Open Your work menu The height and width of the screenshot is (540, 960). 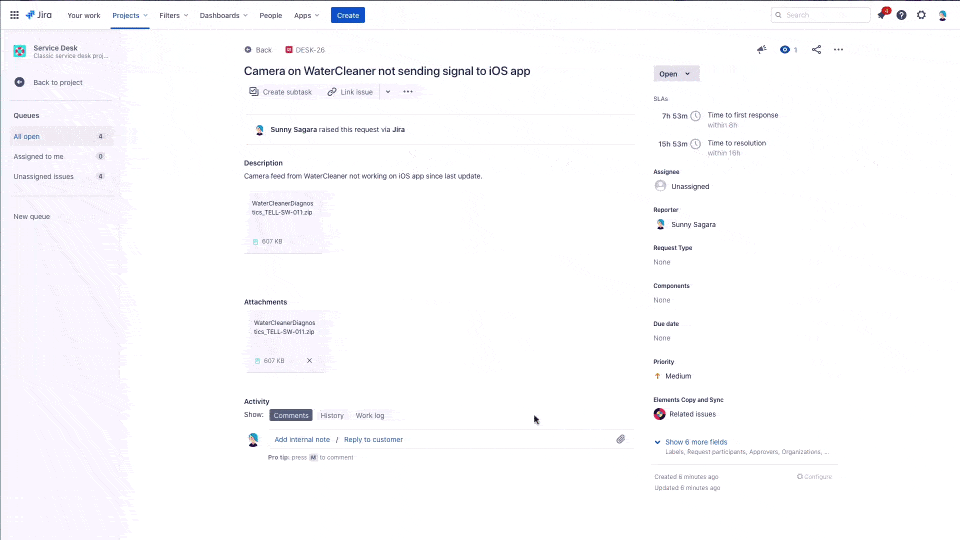[84, 15]
